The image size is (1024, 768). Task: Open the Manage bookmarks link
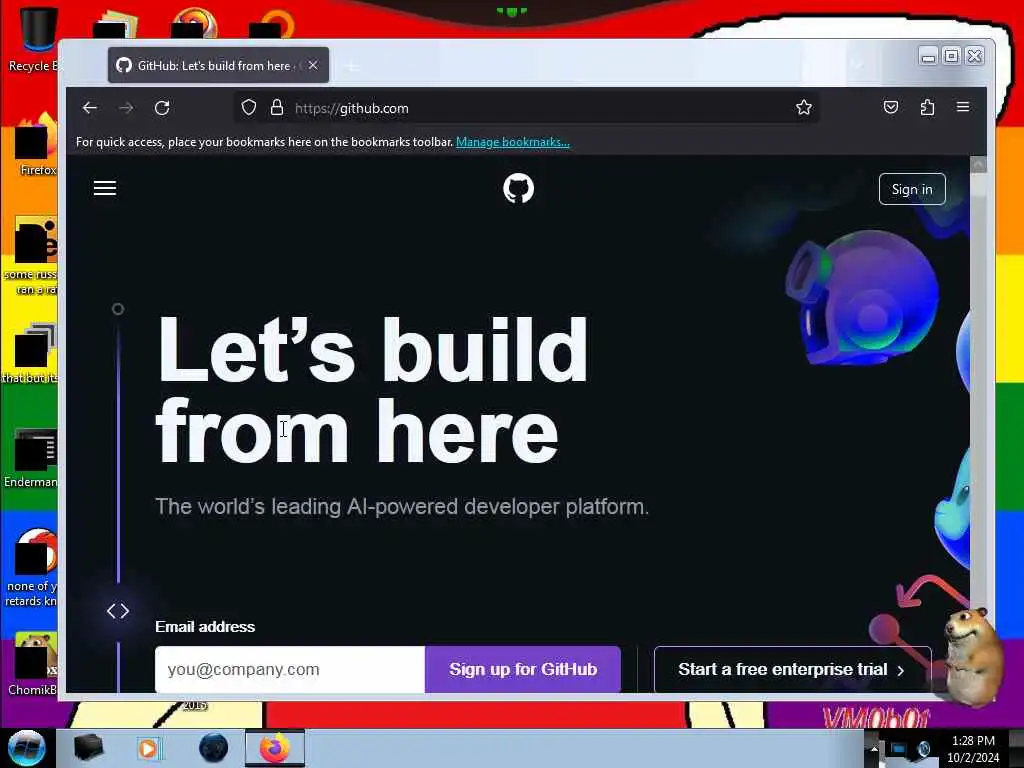[x=513, y=142]
